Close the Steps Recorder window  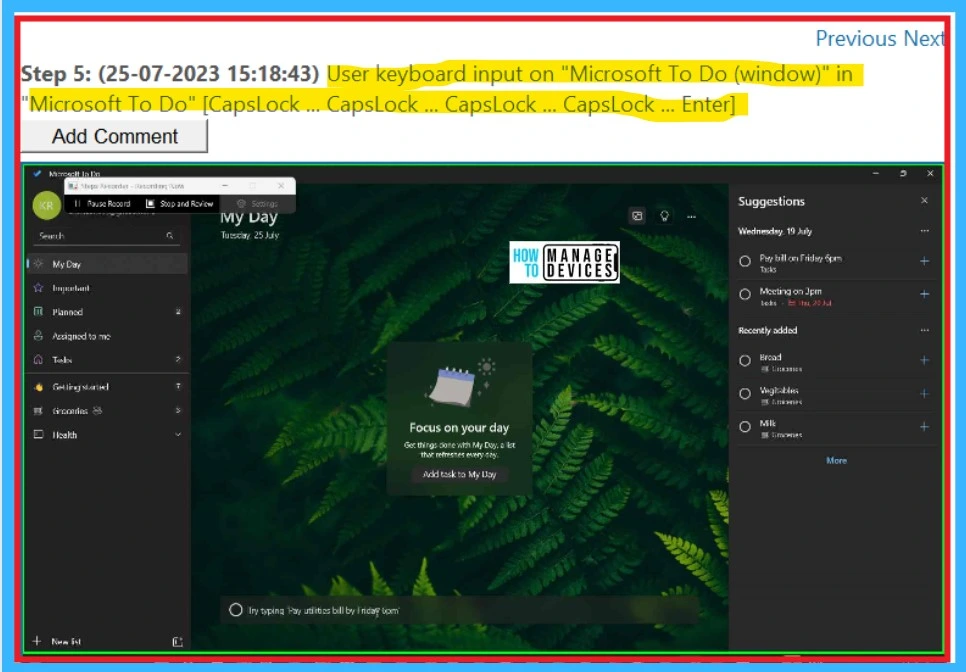tap(281, 185)
